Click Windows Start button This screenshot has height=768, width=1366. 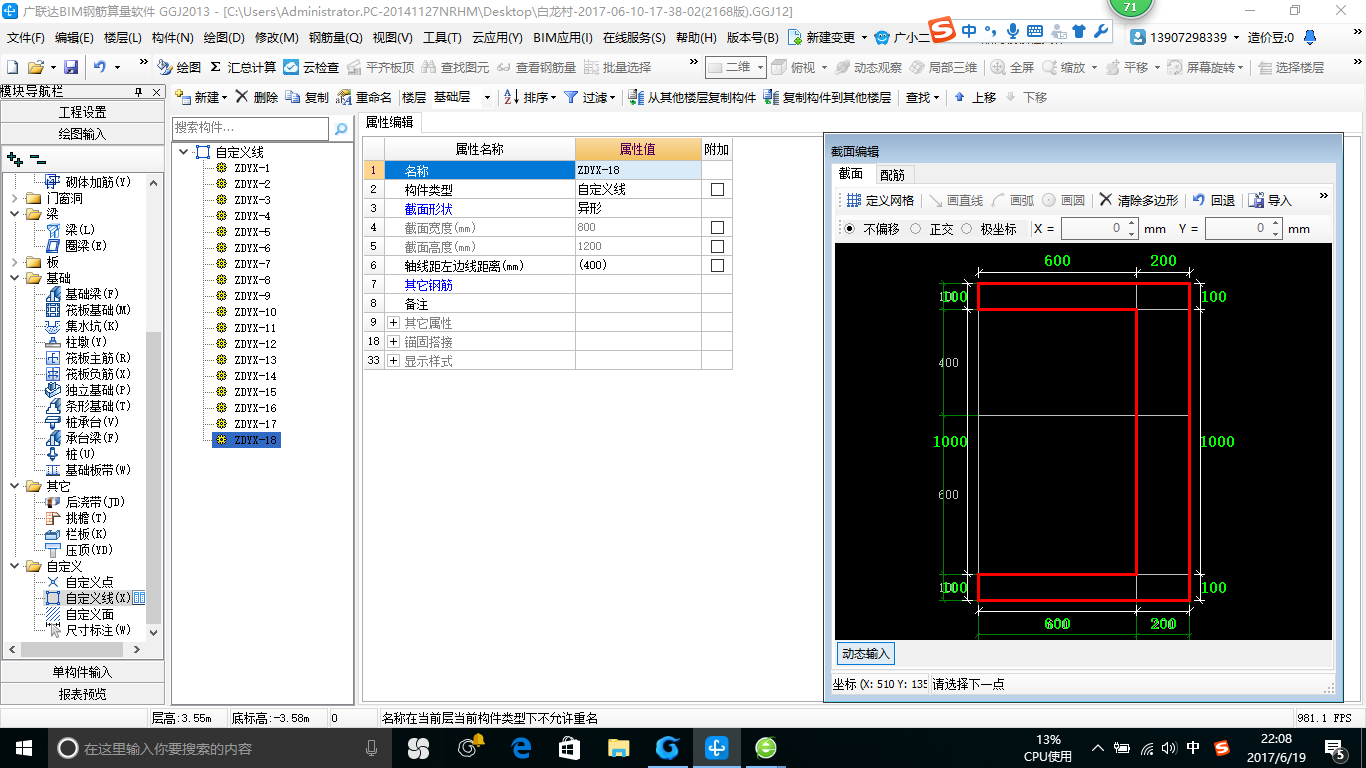(x=23, y=747)
